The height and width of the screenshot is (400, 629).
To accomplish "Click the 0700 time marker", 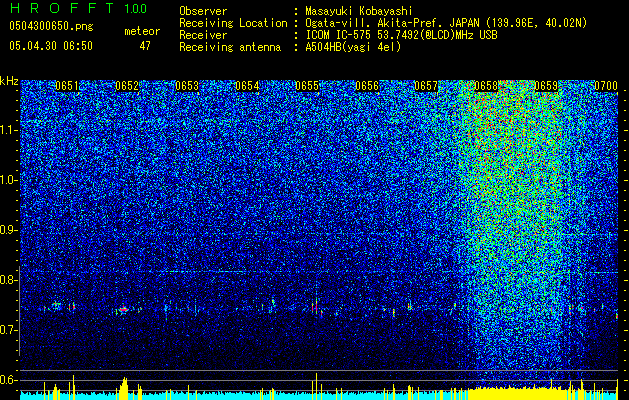I will tap(606, 86).
